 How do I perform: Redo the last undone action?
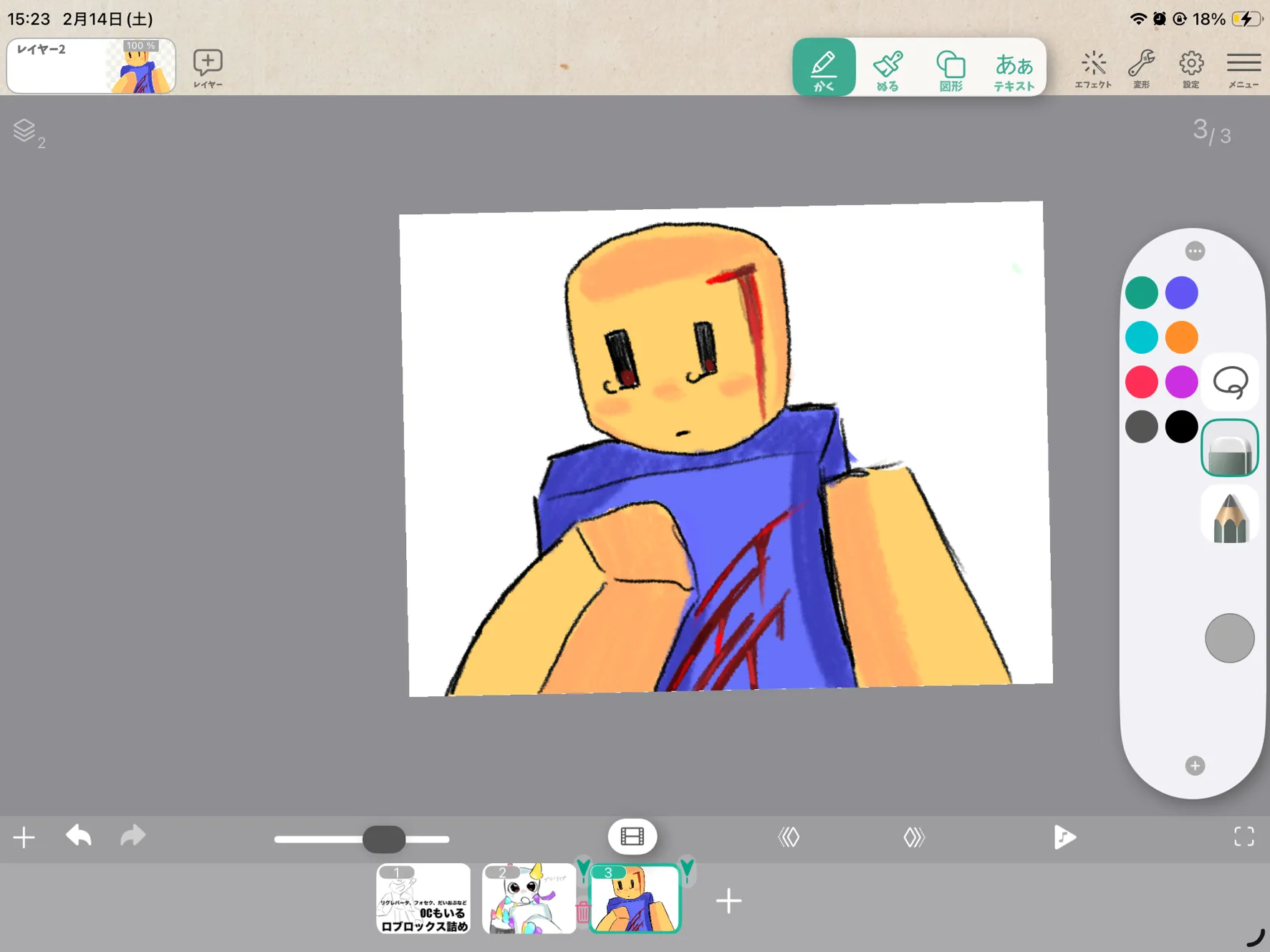point(133,836)
